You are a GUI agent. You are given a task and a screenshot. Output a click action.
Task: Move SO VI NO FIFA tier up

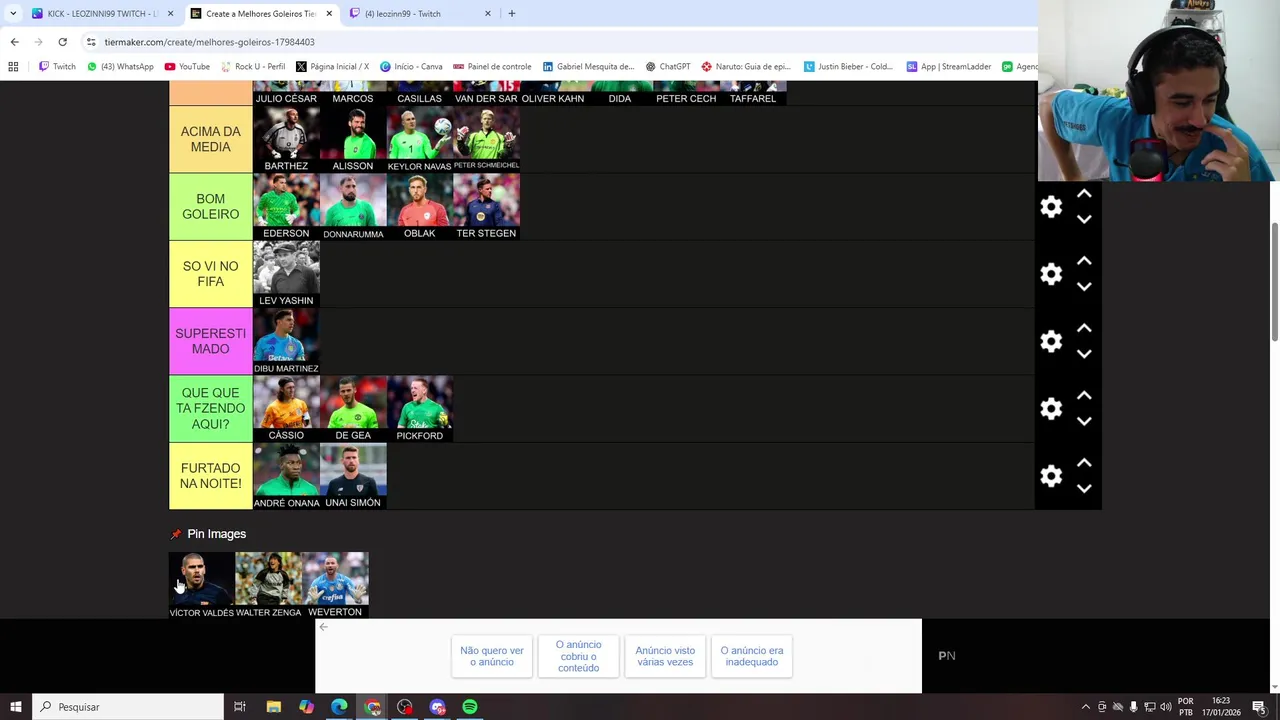[x=1084, y=261]
